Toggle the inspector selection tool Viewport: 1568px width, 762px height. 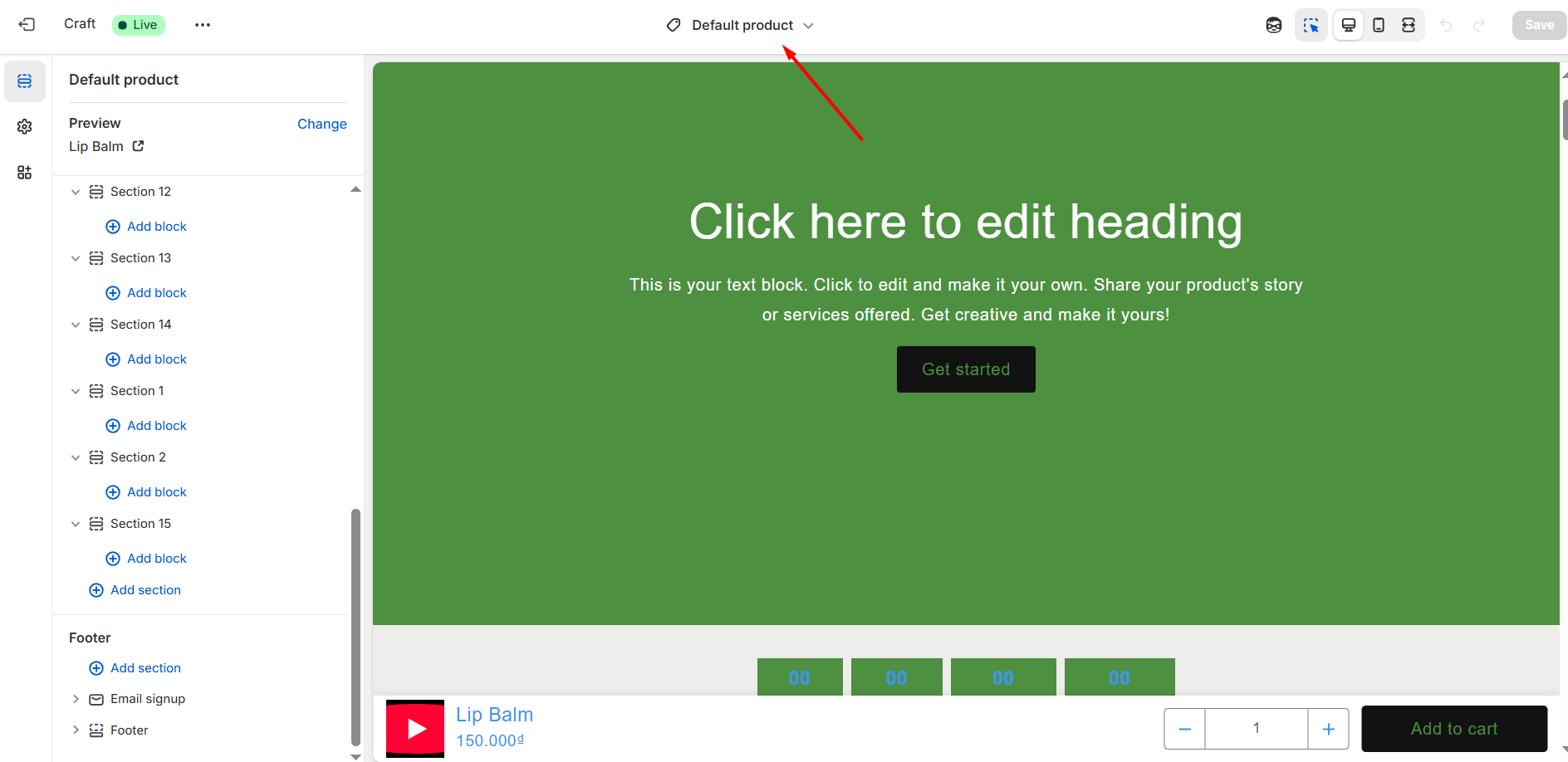(1311, 25)
